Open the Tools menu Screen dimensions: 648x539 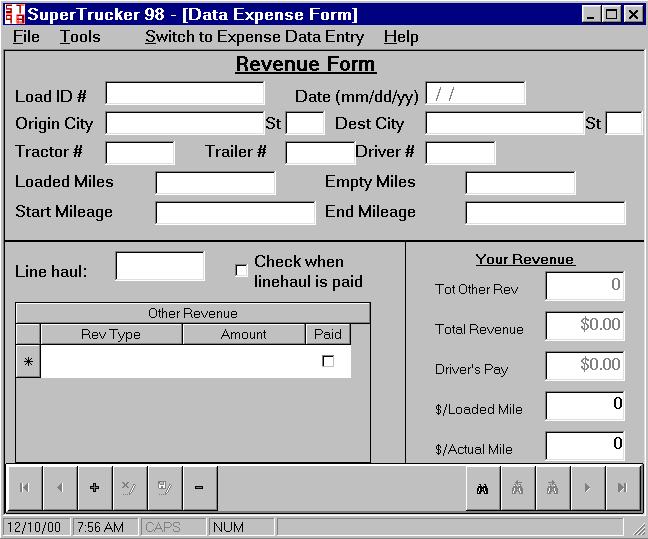(80, 37)
